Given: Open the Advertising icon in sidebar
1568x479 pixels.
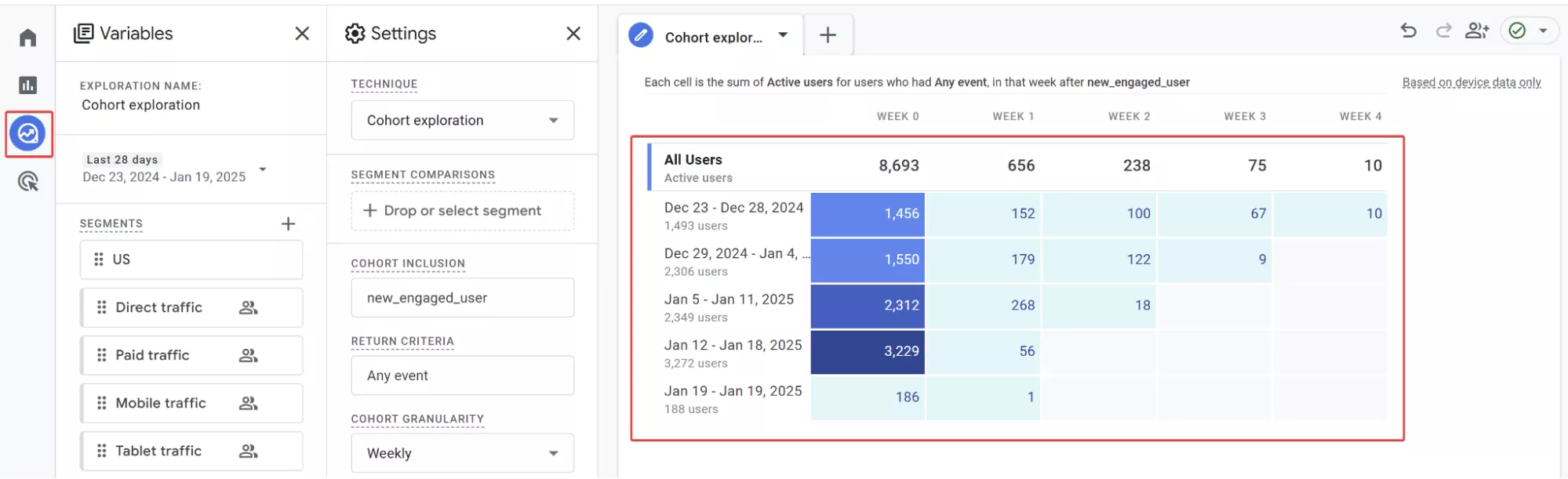Looking at the screenshot, I should (x=28, y=181).
